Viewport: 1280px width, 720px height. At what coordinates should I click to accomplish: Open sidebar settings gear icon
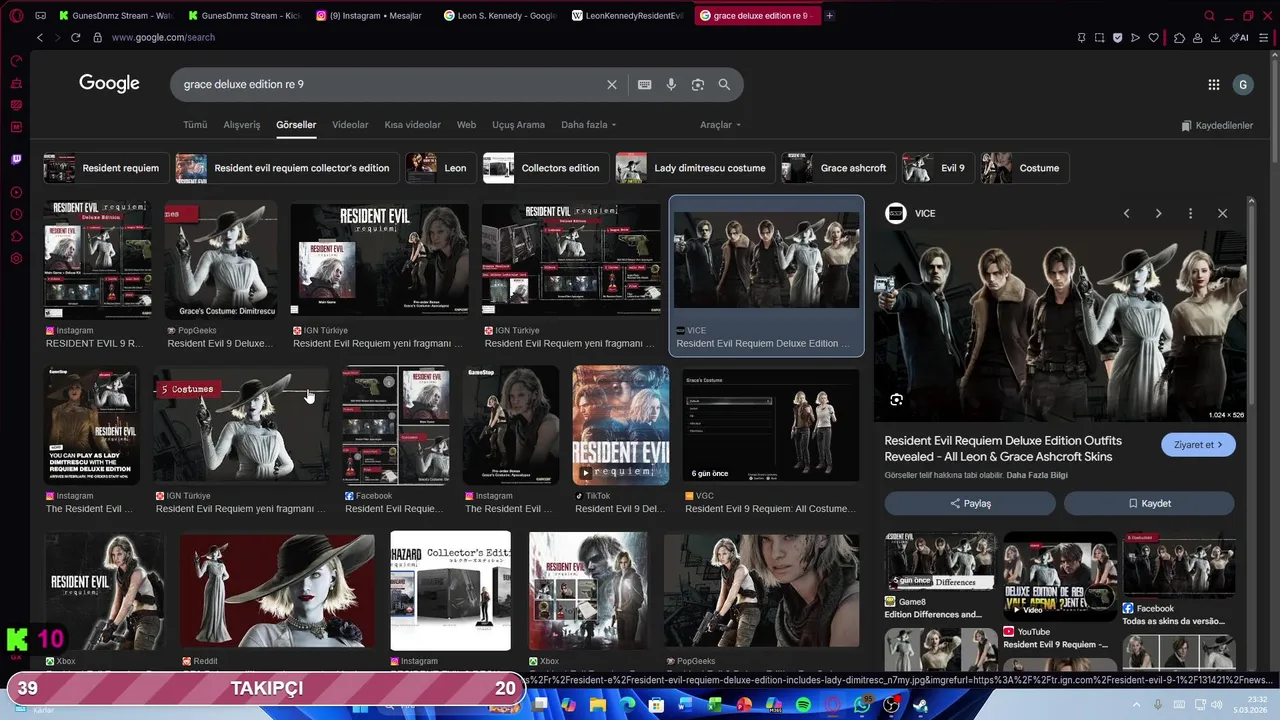16,259
